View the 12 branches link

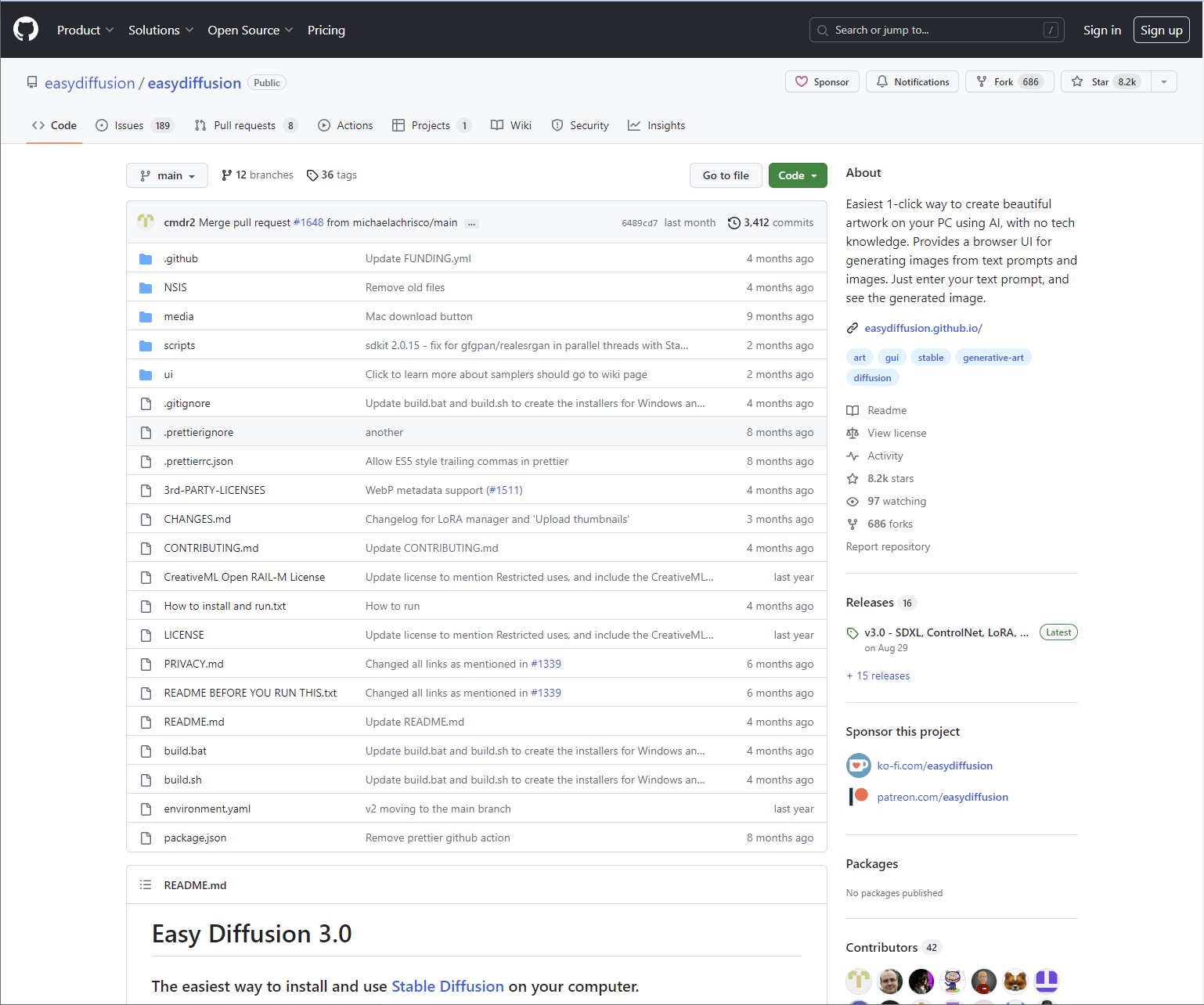[x=258, y=175]
